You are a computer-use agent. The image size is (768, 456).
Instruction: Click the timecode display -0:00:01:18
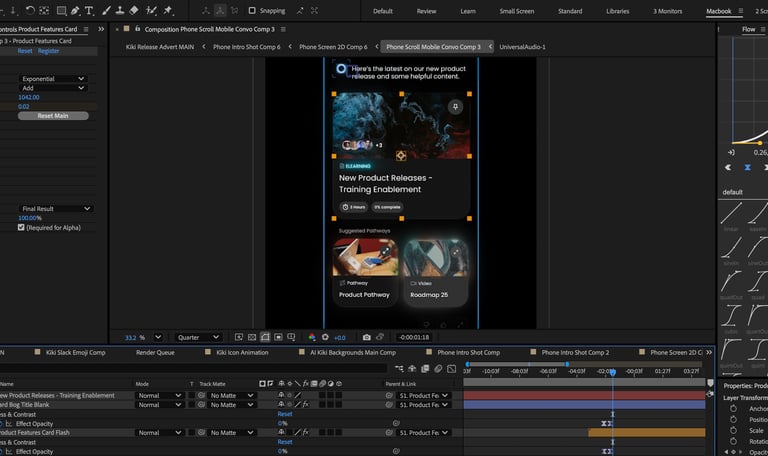pyautogui.click(x=414, y=338)
